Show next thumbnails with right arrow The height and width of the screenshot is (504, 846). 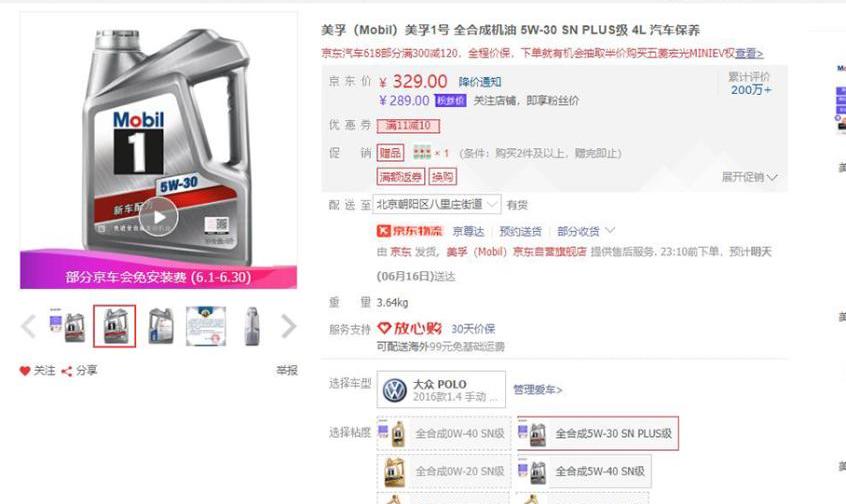(x=289, y=326)
